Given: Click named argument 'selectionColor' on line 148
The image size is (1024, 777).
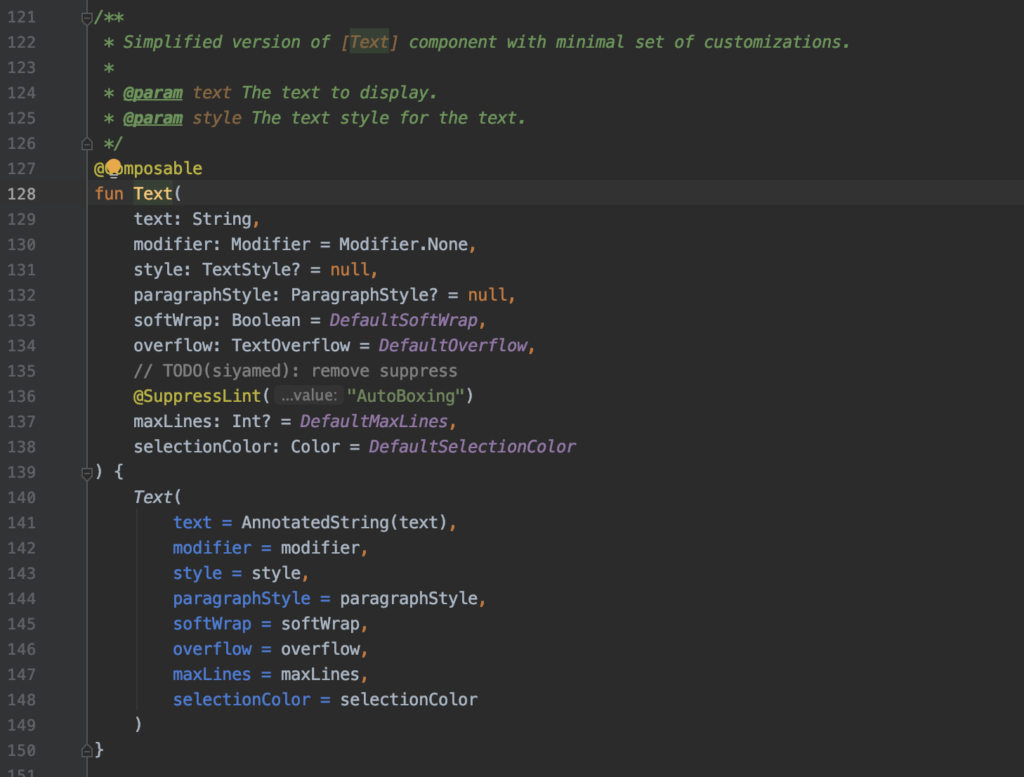Looking at the screenshot, I should (242, 700).
